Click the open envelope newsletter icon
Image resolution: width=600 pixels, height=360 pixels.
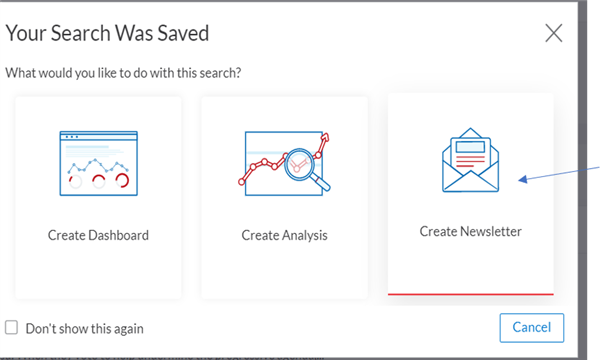click(x=470, y=160)
